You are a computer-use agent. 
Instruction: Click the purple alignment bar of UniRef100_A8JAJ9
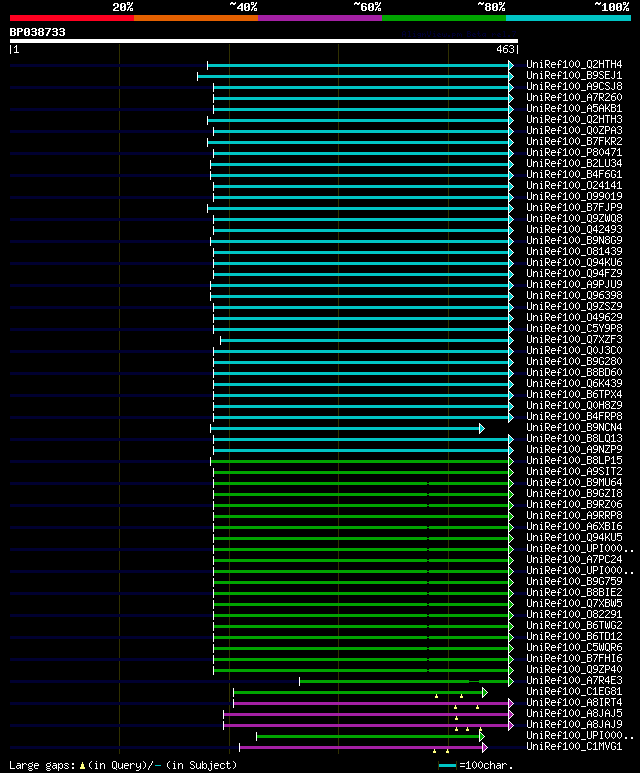pos(366,726)
